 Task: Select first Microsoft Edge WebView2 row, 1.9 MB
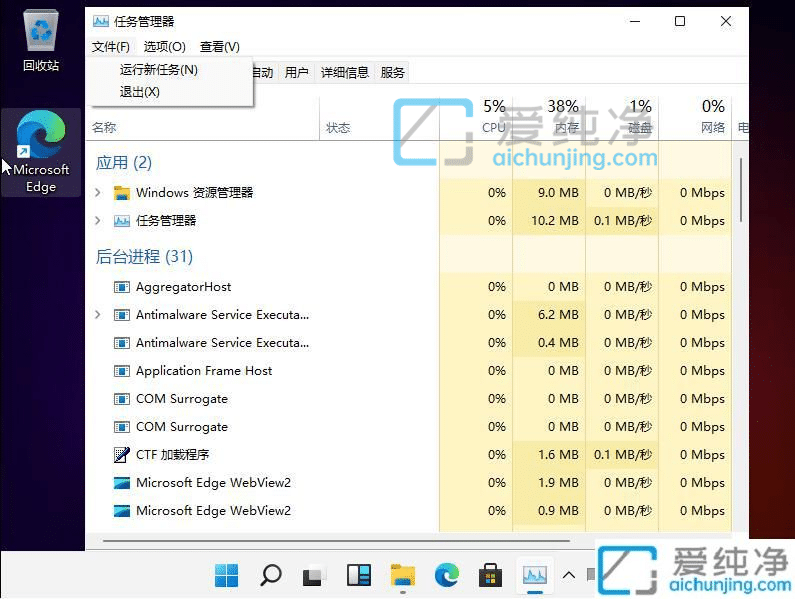point(411,483)
